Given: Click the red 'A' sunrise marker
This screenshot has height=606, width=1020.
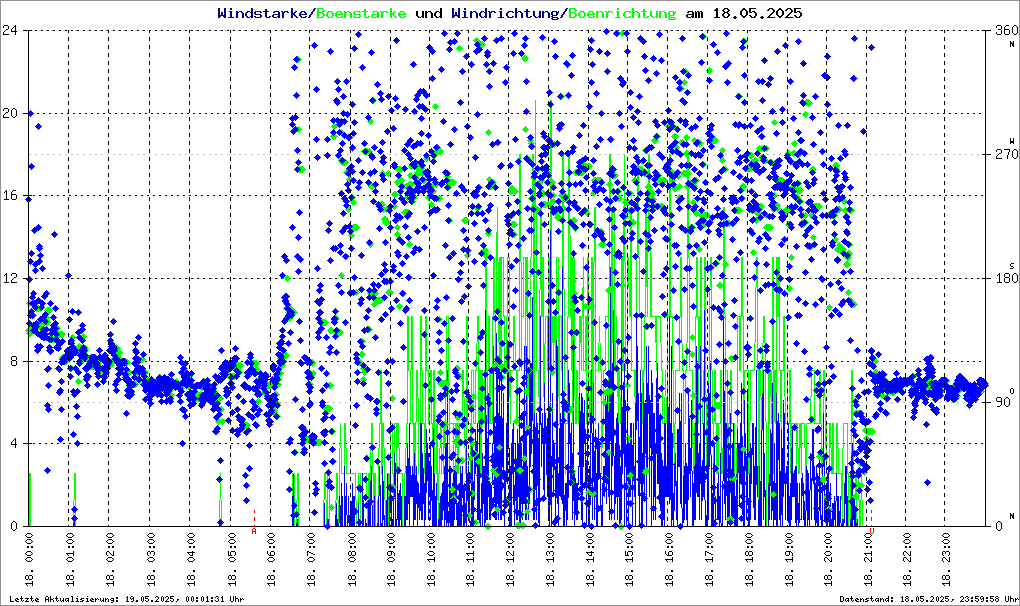Looking at the screenshot, I should [x=254, y=531].
